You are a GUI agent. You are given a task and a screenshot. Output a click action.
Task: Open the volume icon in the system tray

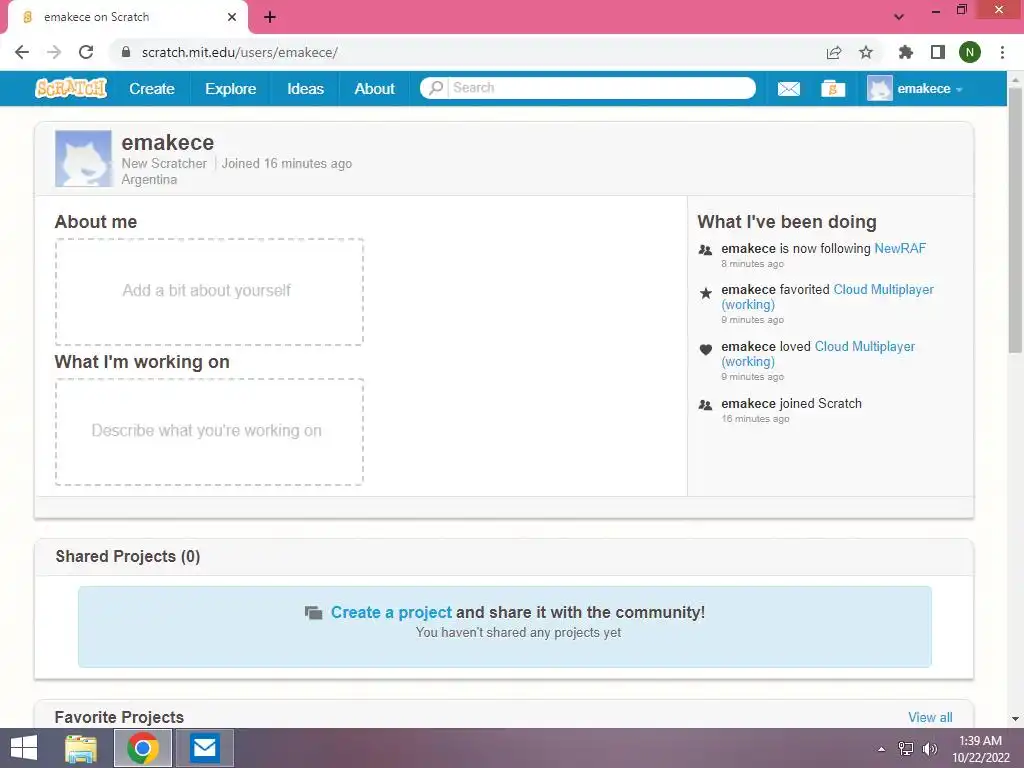929,749
